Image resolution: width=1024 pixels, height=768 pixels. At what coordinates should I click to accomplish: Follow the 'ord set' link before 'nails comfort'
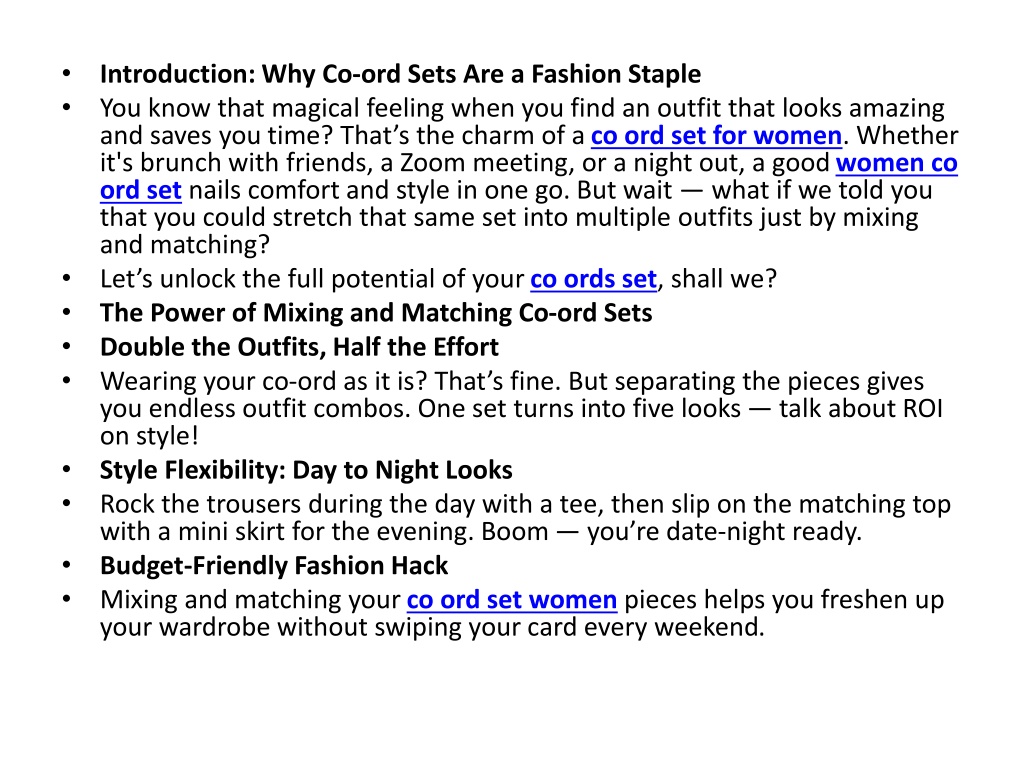coord(140,190)
